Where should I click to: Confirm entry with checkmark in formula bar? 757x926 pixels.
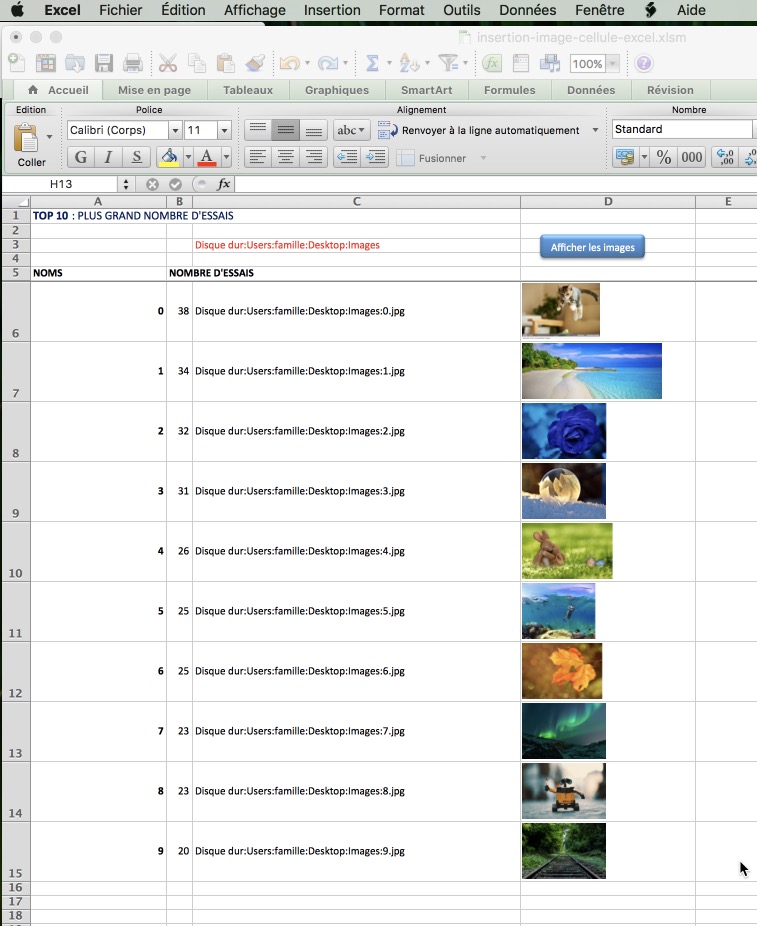(175, 184)
